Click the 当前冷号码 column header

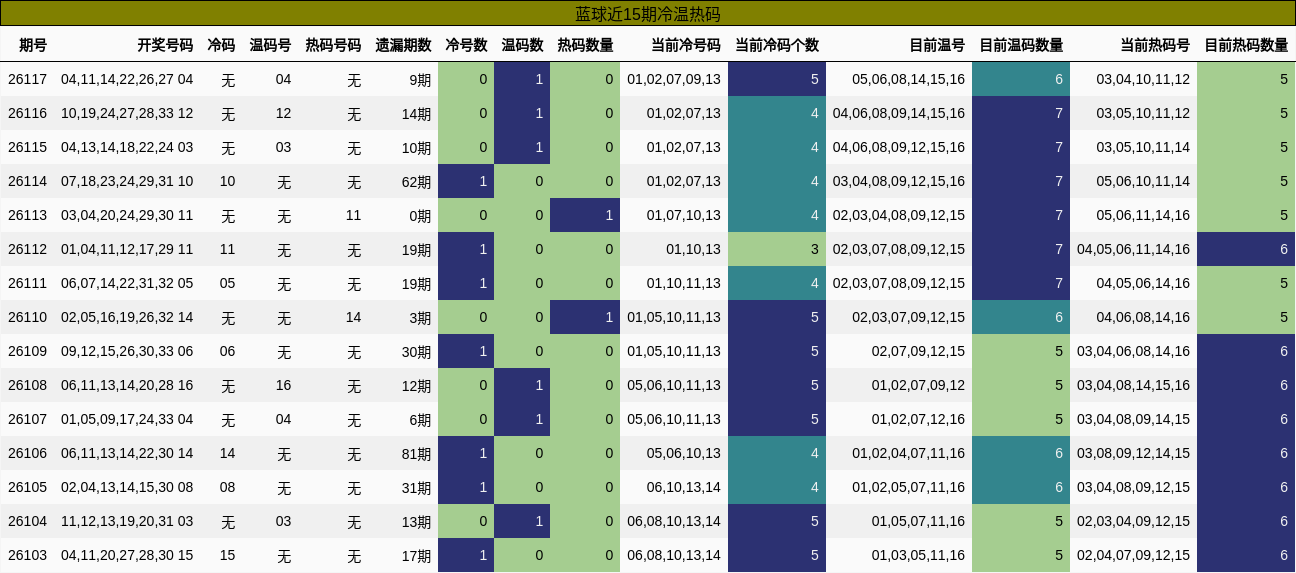(x=685, y=45)
